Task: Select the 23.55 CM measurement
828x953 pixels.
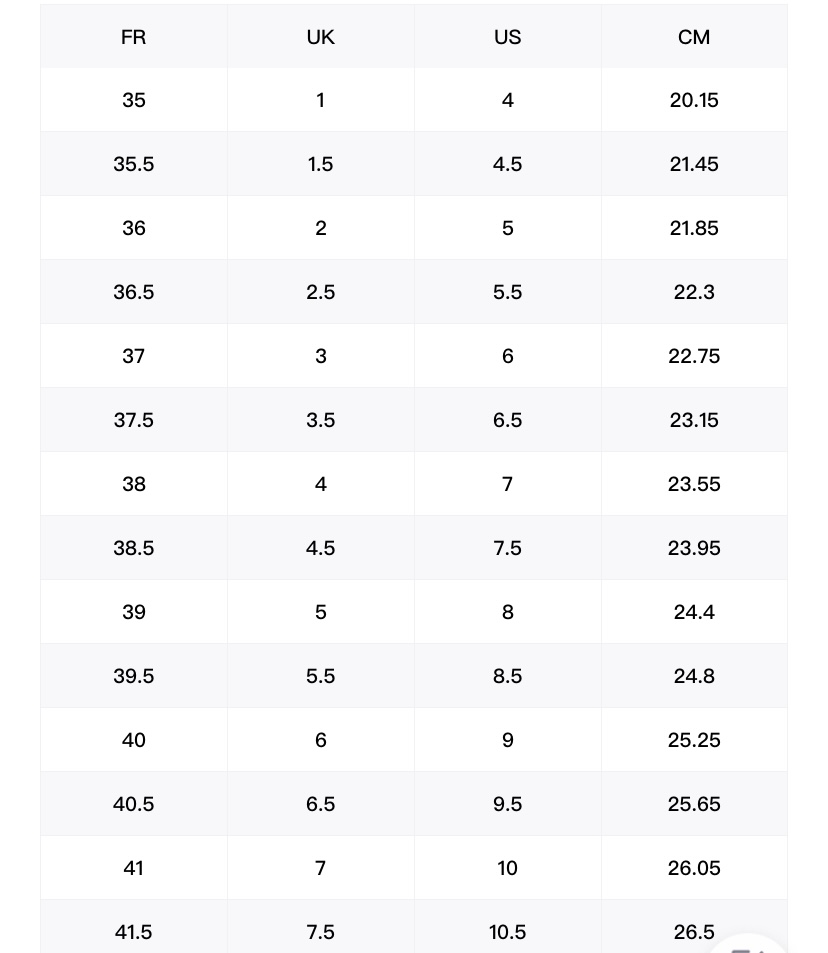Action: pos(694,484)
